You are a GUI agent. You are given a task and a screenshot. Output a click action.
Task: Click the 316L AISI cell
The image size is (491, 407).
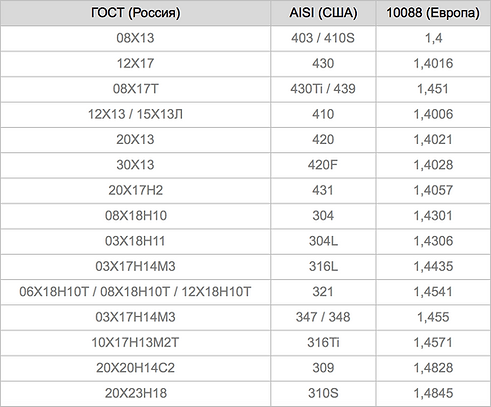(x=323, y=266)
